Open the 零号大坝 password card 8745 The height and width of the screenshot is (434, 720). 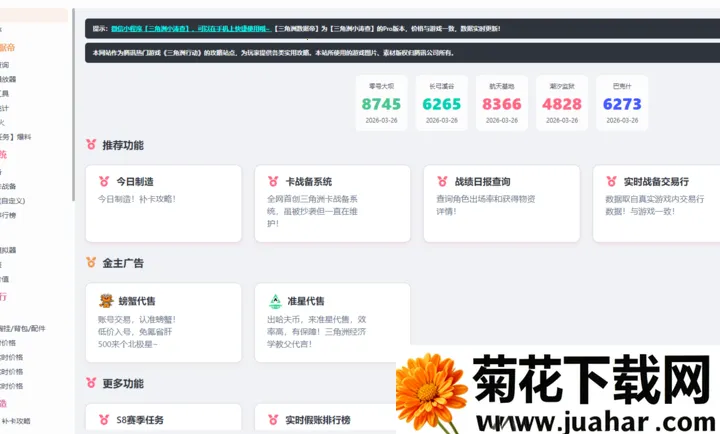(x=381, y=103)
